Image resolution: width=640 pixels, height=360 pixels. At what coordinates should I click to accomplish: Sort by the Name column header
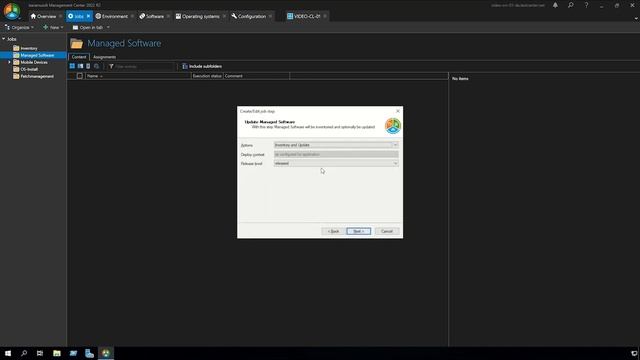pyautogui.click(x=138, y=76)
